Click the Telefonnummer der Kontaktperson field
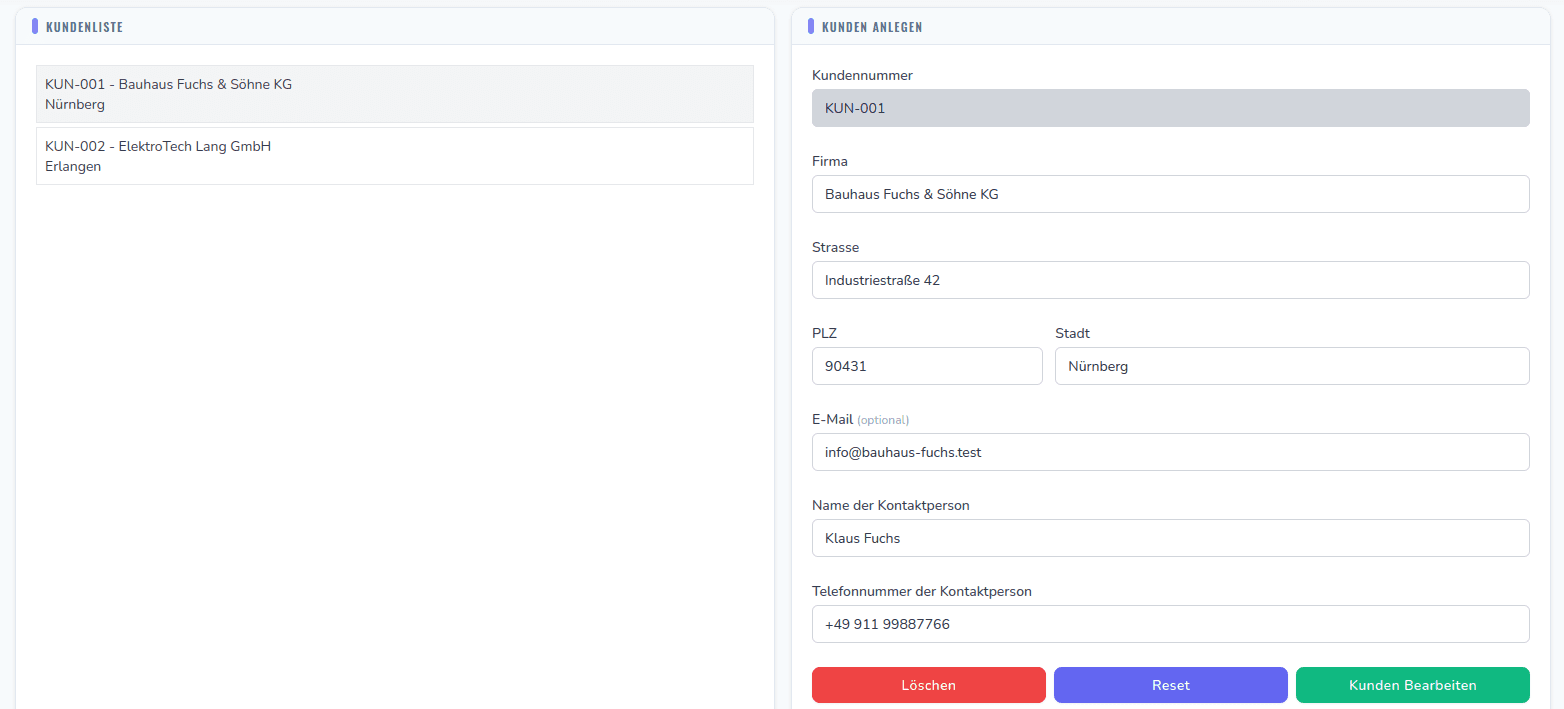1564x709 pixels. tap(1170, 624)
